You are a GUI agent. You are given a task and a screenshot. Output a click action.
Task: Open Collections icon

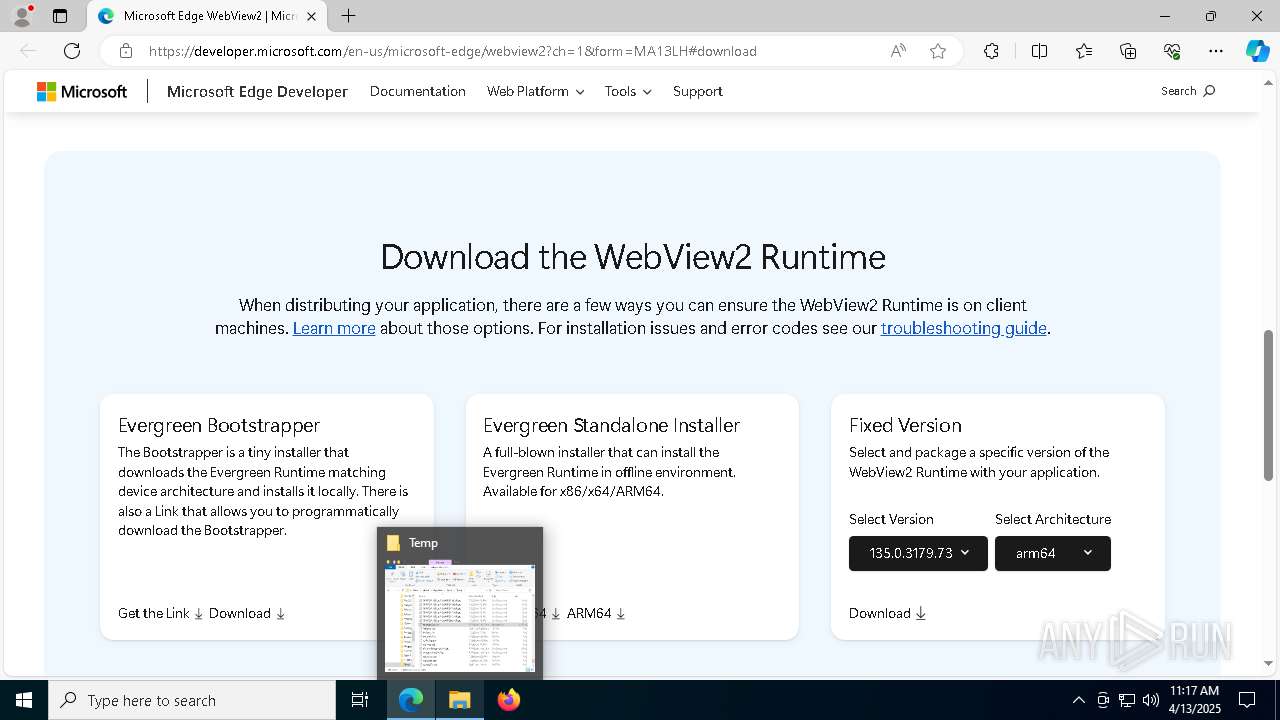1128,51
